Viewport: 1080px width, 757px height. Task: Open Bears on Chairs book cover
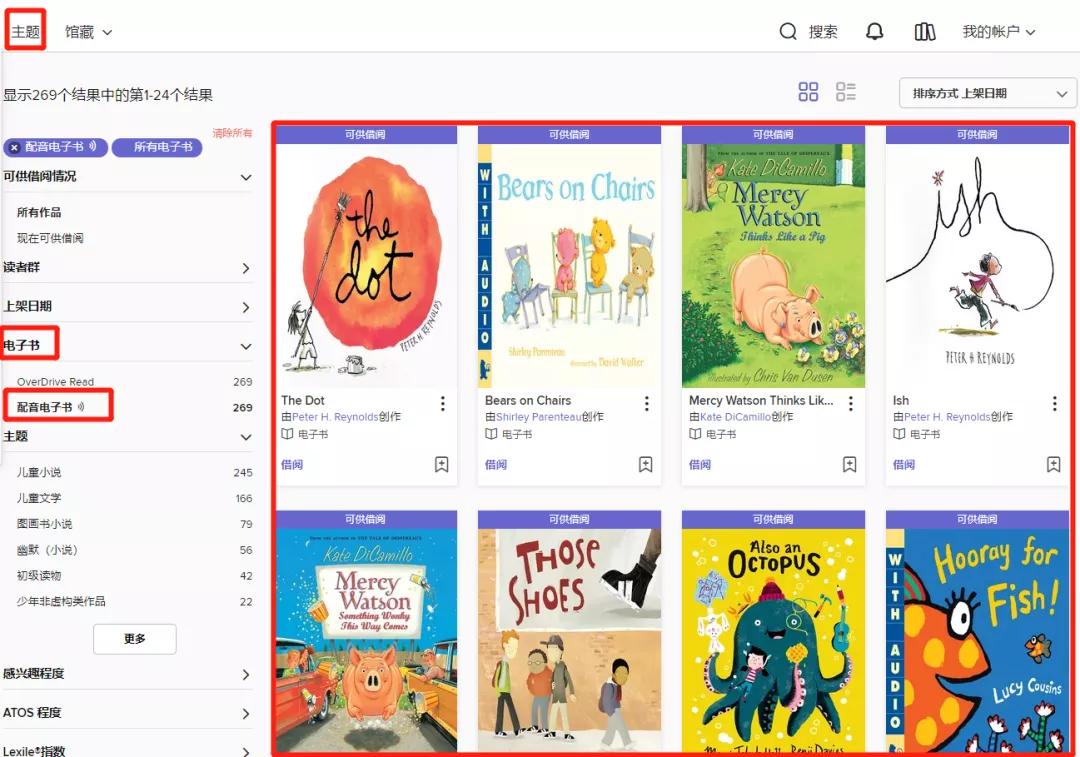[x=570, y=266]
